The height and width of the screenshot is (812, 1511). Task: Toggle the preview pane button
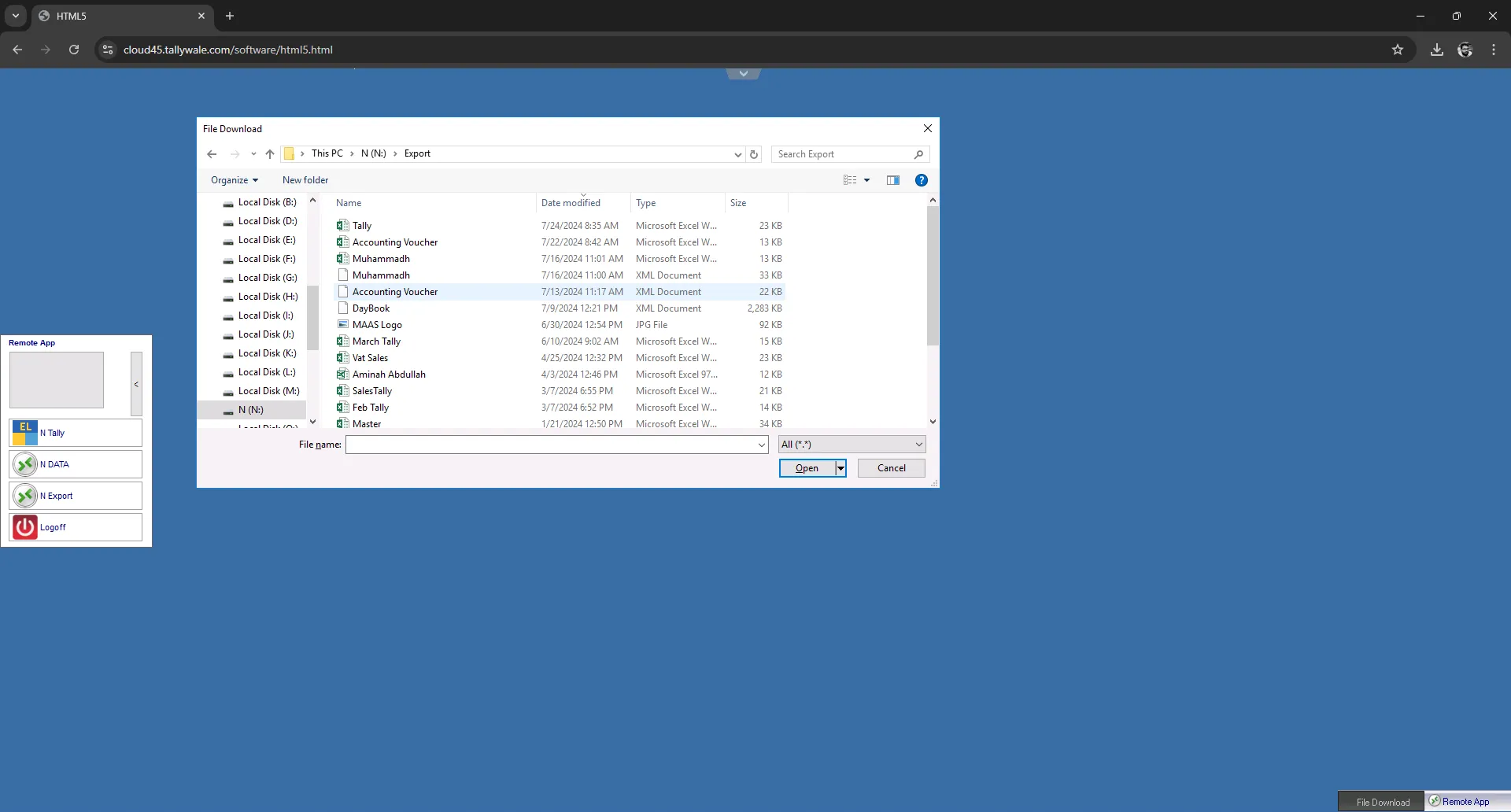click(892, 180)
